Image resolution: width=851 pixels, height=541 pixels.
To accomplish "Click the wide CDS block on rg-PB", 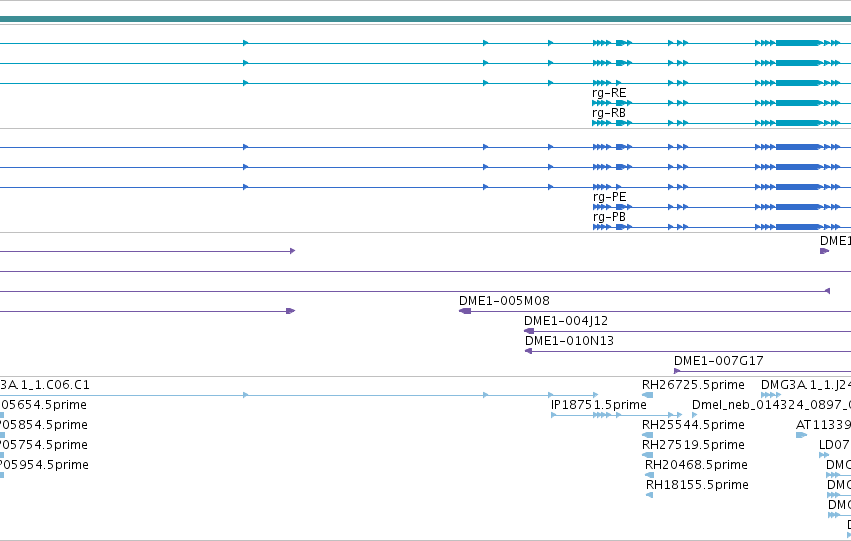I will pyautogui.click(x=798, y=227).
